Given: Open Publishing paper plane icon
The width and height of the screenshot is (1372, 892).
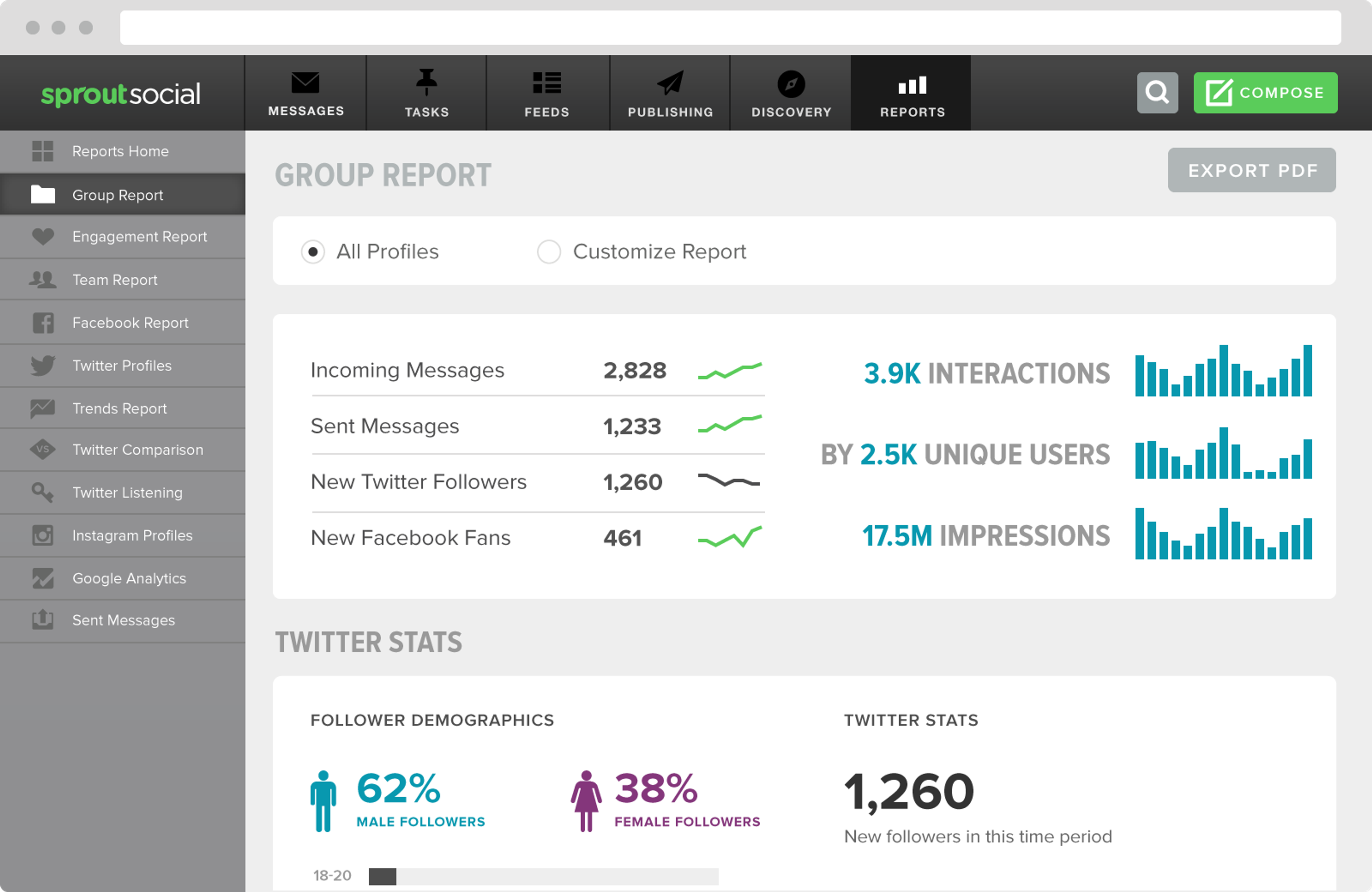Looking at the screenshot, I should coord(670,83).
